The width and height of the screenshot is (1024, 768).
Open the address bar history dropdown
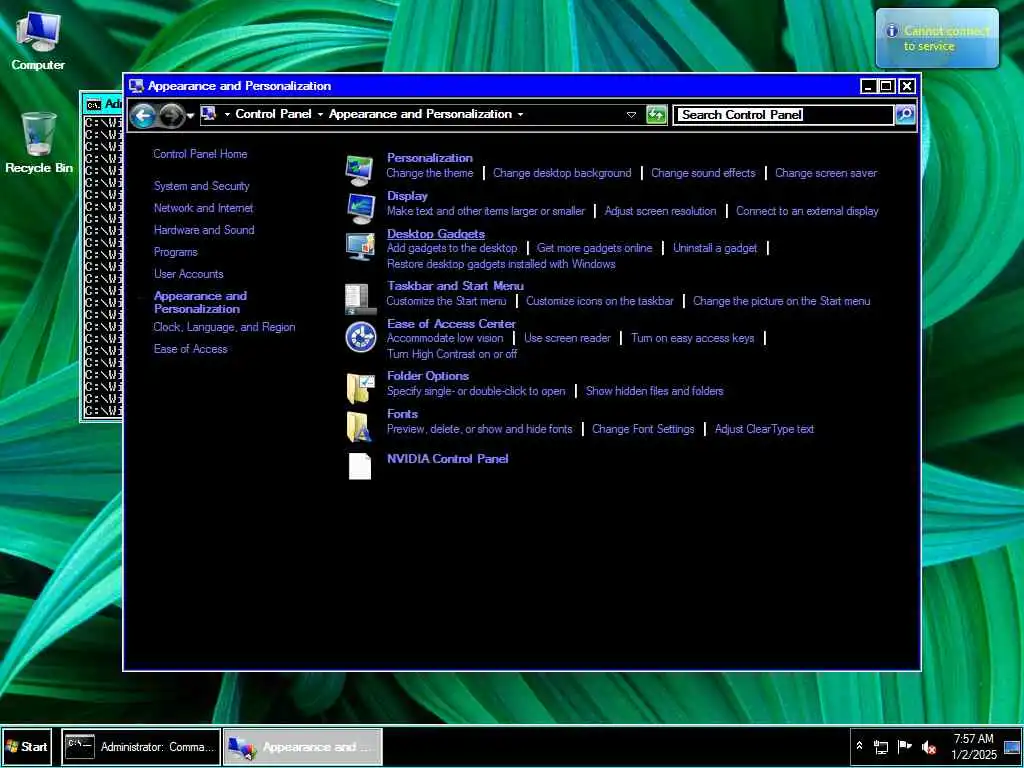[632, 115]
